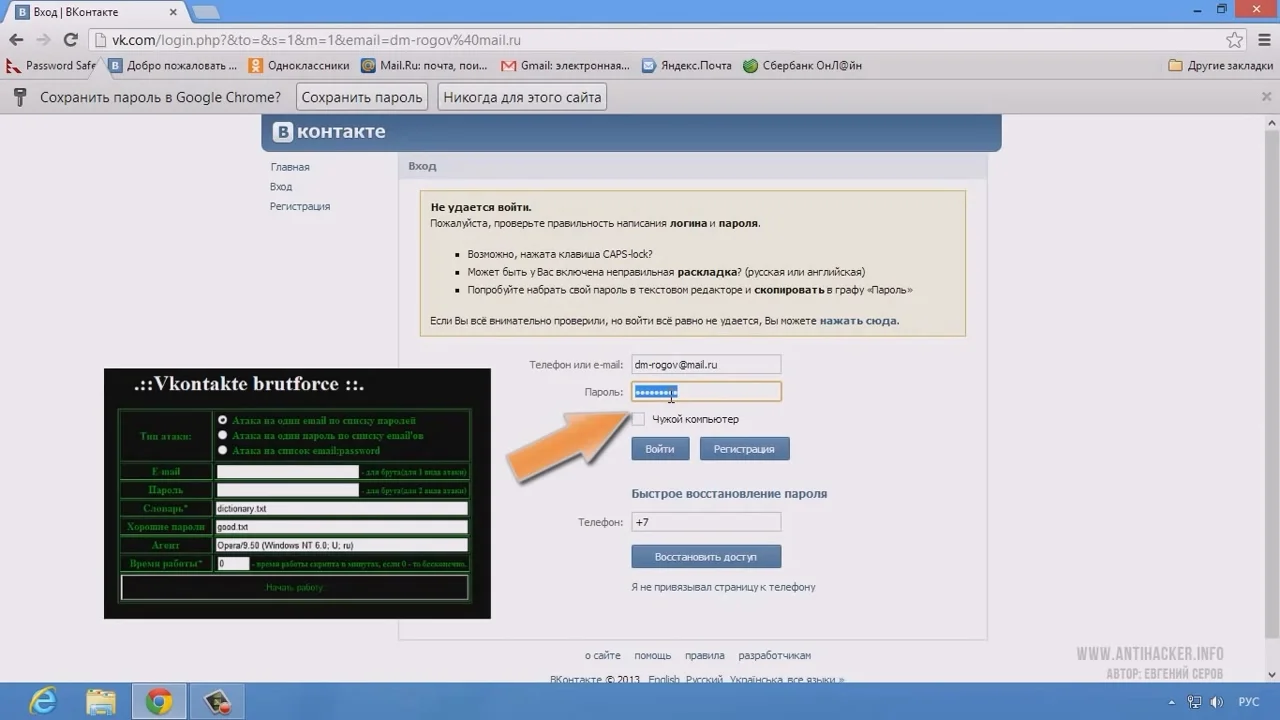Click the blue Регистрация button
The width and height of the screenshot is (1280, 720).
pyautogui.click(x=744, y=449)
